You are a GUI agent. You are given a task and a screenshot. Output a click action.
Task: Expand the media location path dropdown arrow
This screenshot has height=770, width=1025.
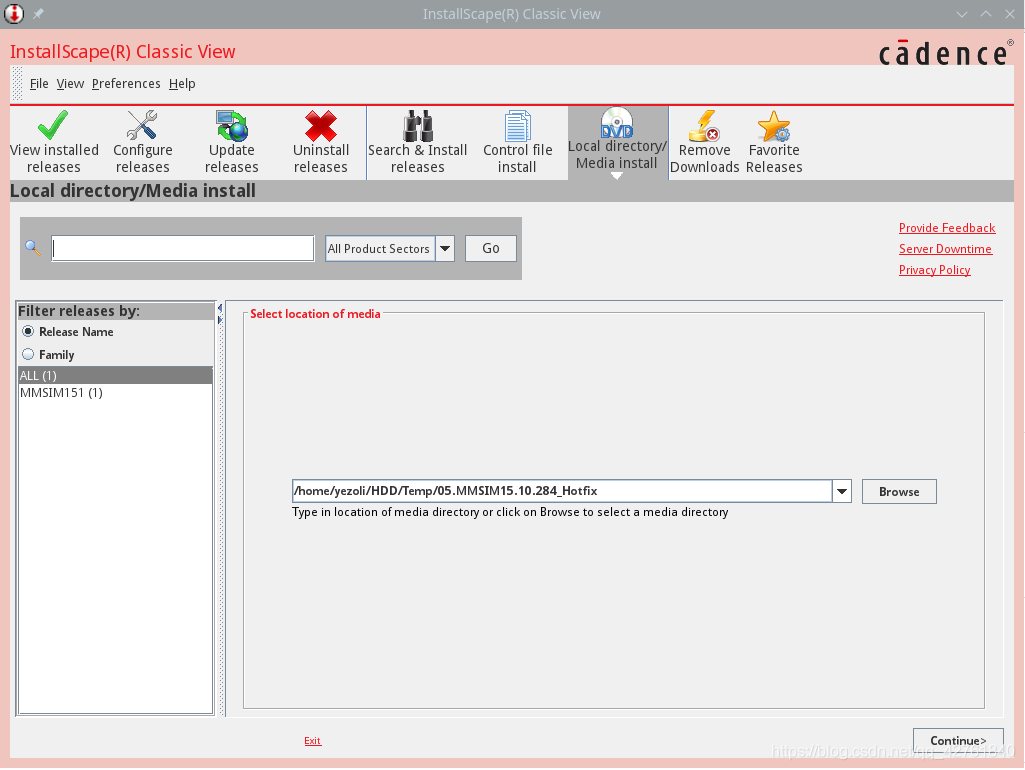[841, 491]
